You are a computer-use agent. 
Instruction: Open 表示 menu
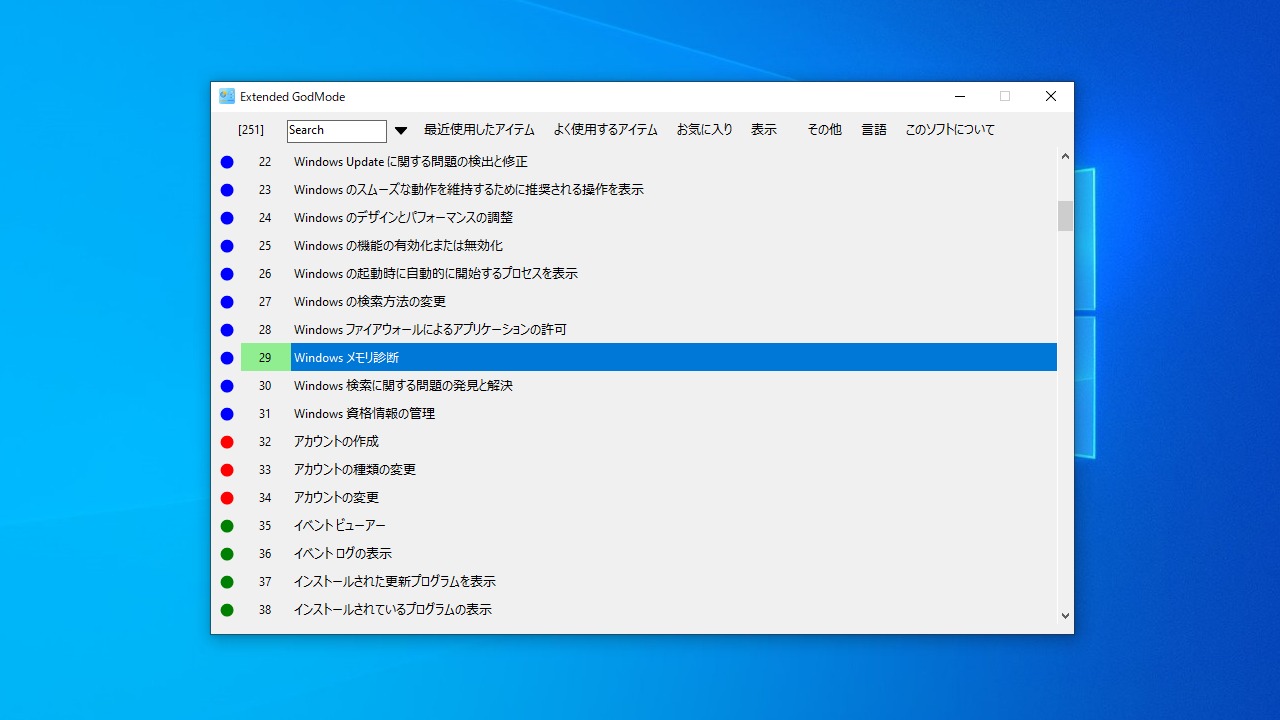pyautogui.click(x=764, y=130)
